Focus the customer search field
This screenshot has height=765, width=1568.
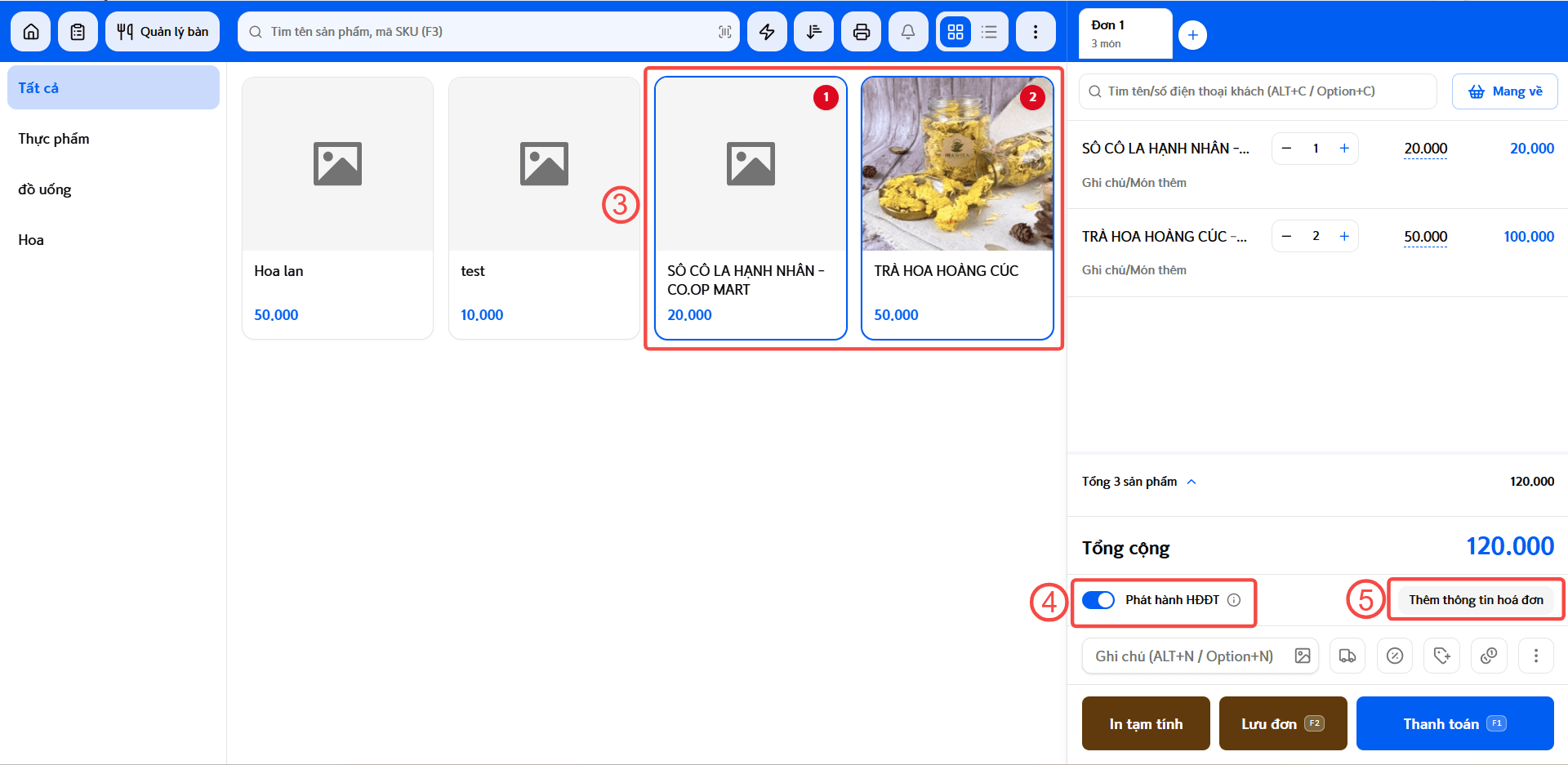(1258, 91)
